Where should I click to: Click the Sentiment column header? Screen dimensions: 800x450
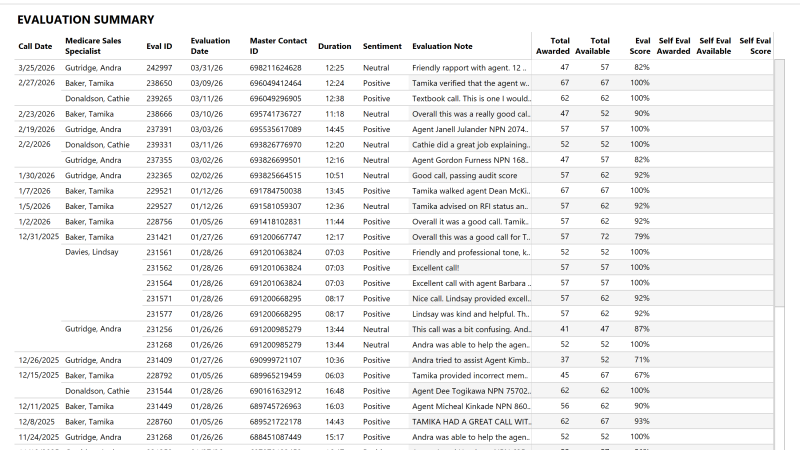[382, 46]
